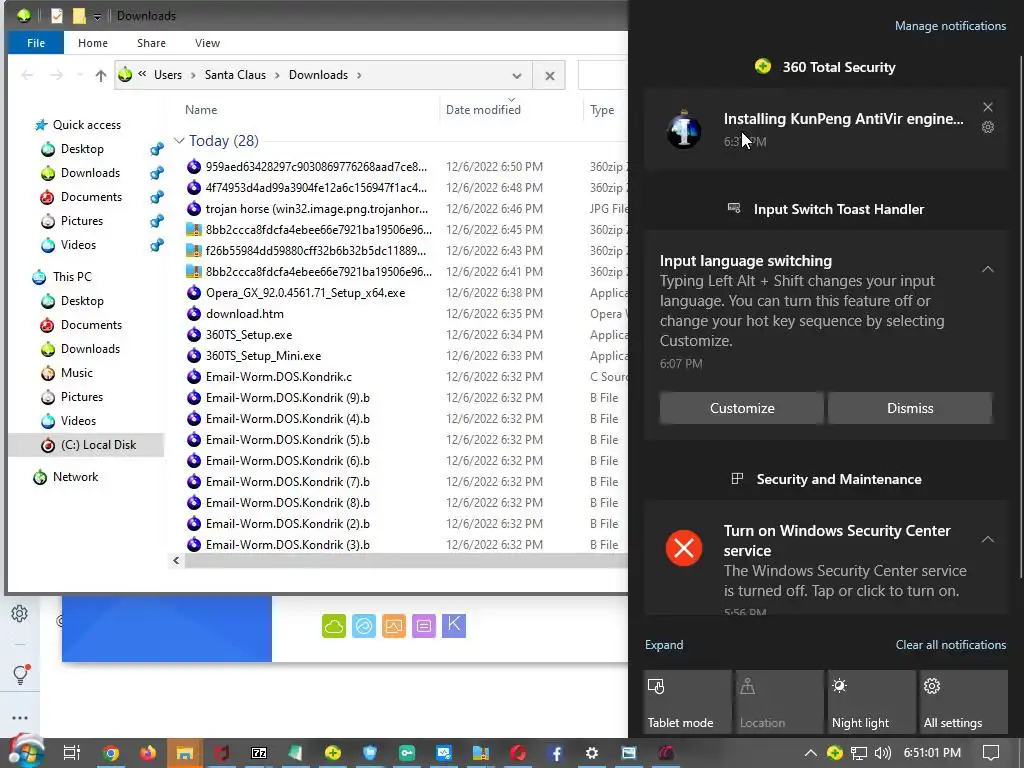Open the View ribbon tab
The height and width of the screenshot is (768, 1024).
(207, 43)
